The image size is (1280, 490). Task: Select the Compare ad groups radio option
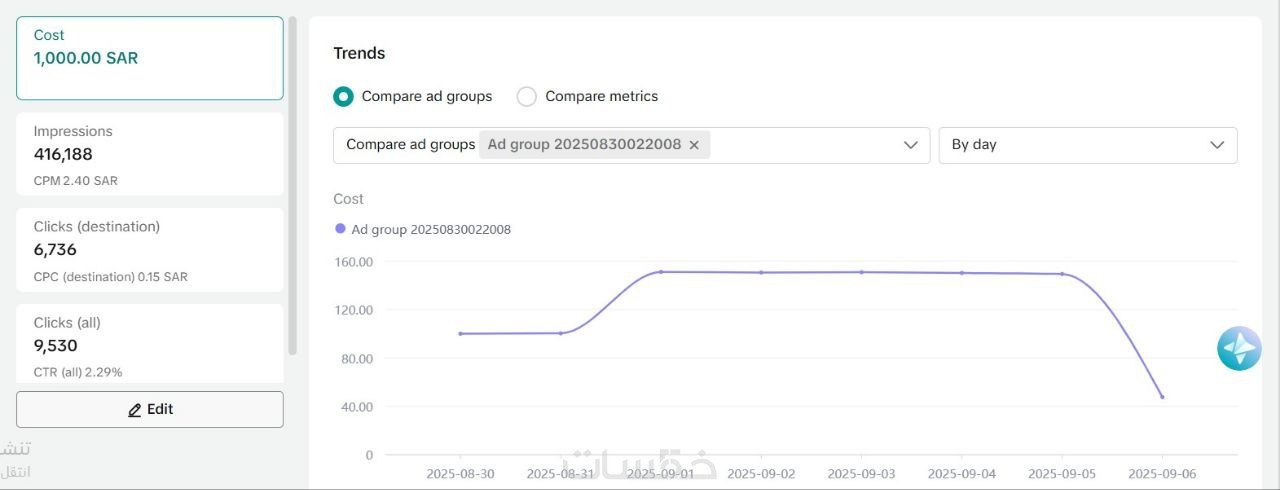point(344,97)
